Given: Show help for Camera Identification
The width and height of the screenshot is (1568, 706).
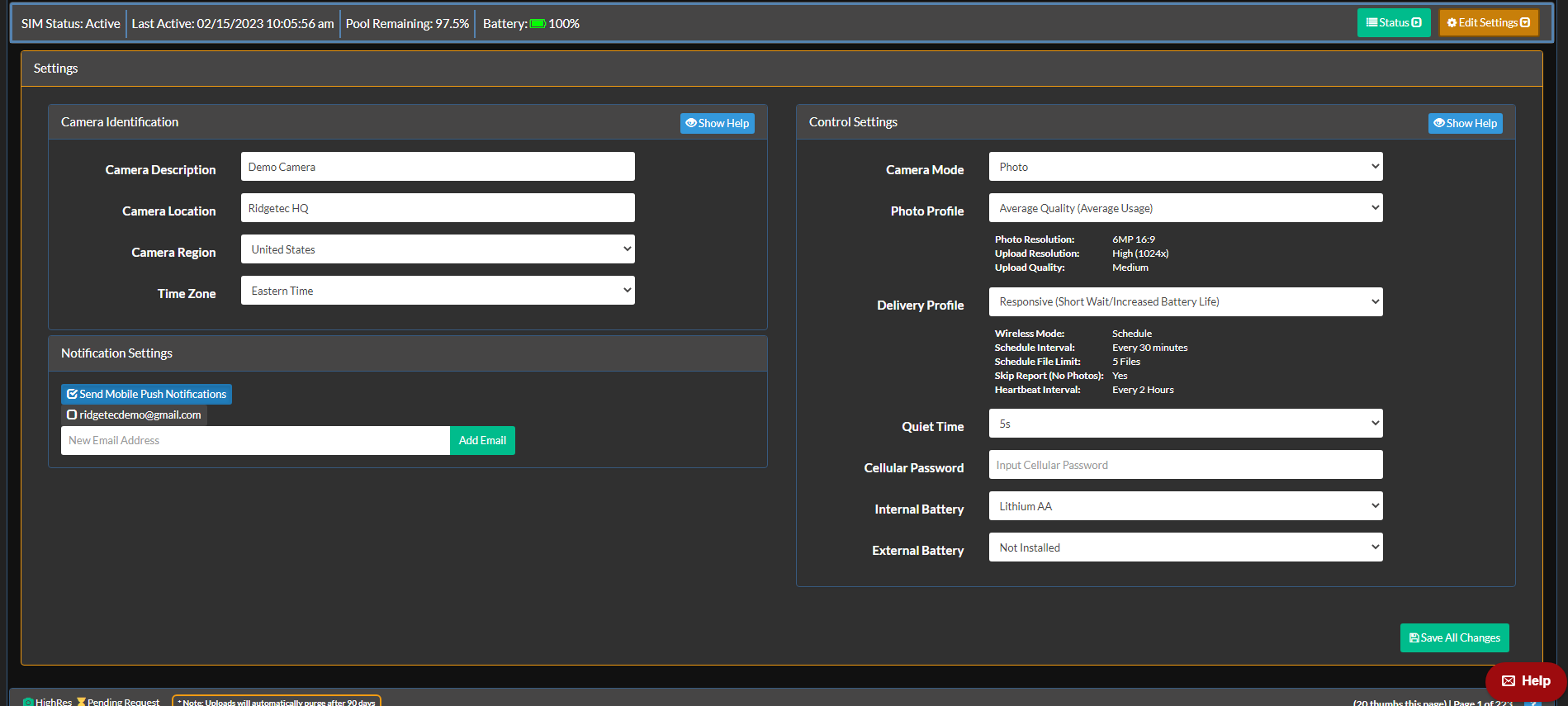Looking at the screenshot, I should coord(717,123).
